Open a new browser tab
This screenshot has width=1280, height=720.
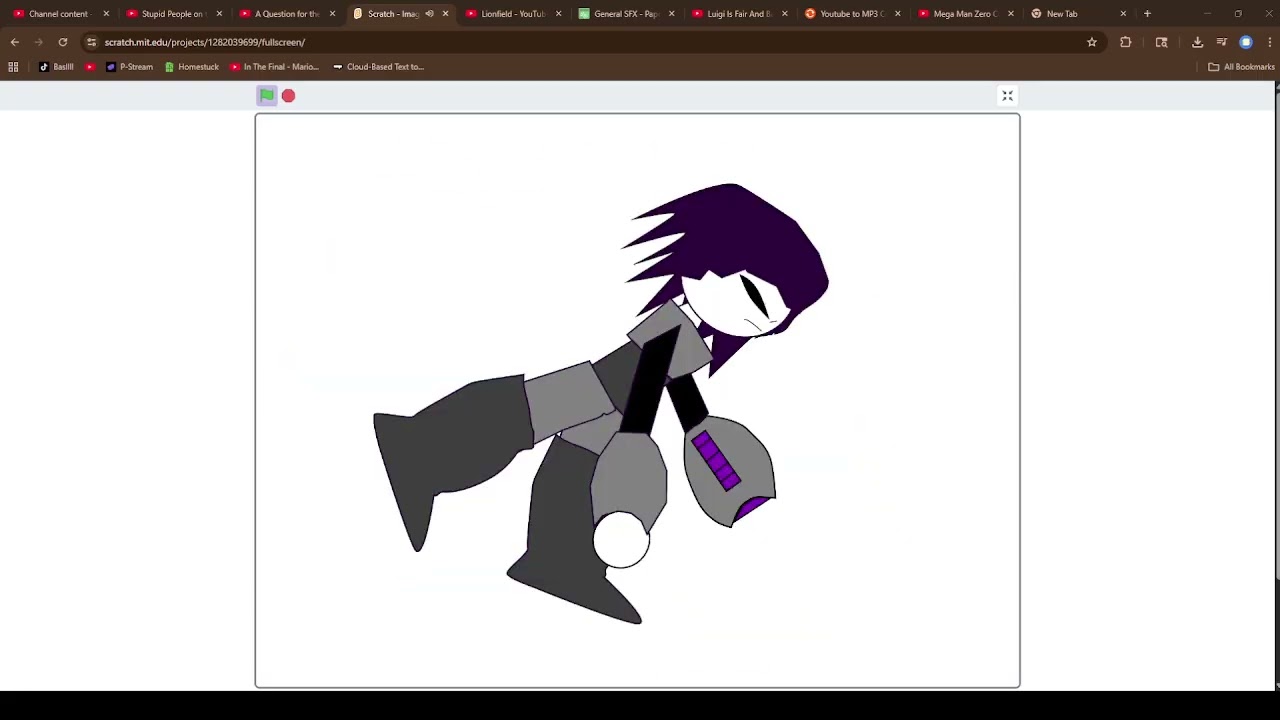point(1147,14)
